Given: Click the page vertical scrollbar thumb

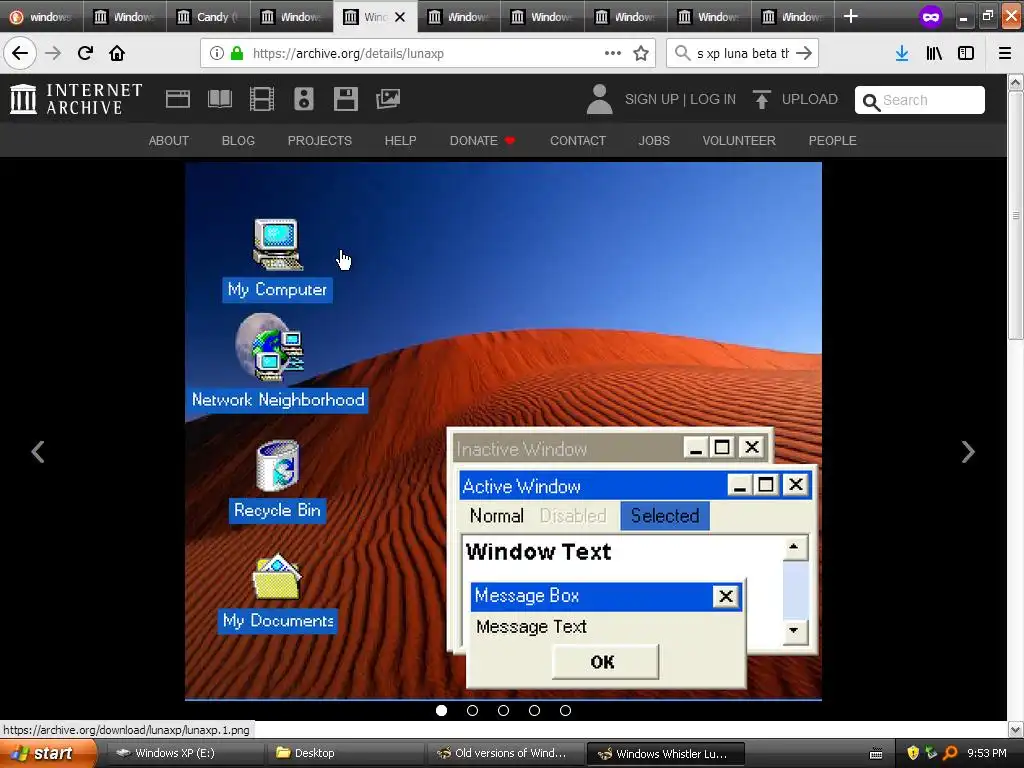Looking at the screenshot, I should pyautogui.click(x=1016, y=216).
